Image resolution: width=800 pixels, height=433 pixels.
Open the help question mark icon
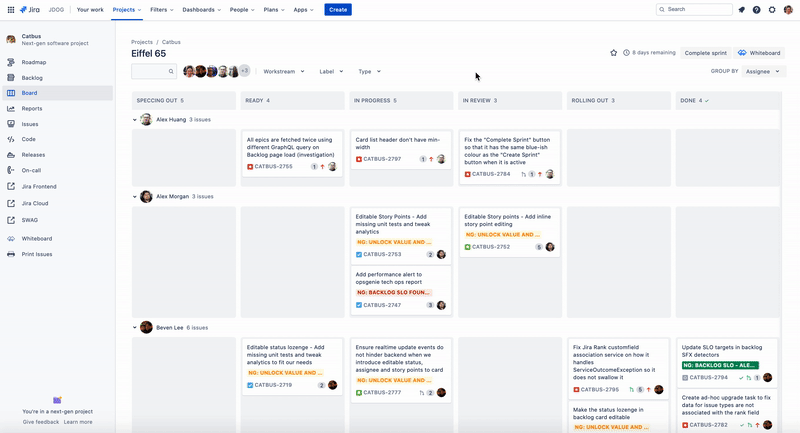(757, 10)
